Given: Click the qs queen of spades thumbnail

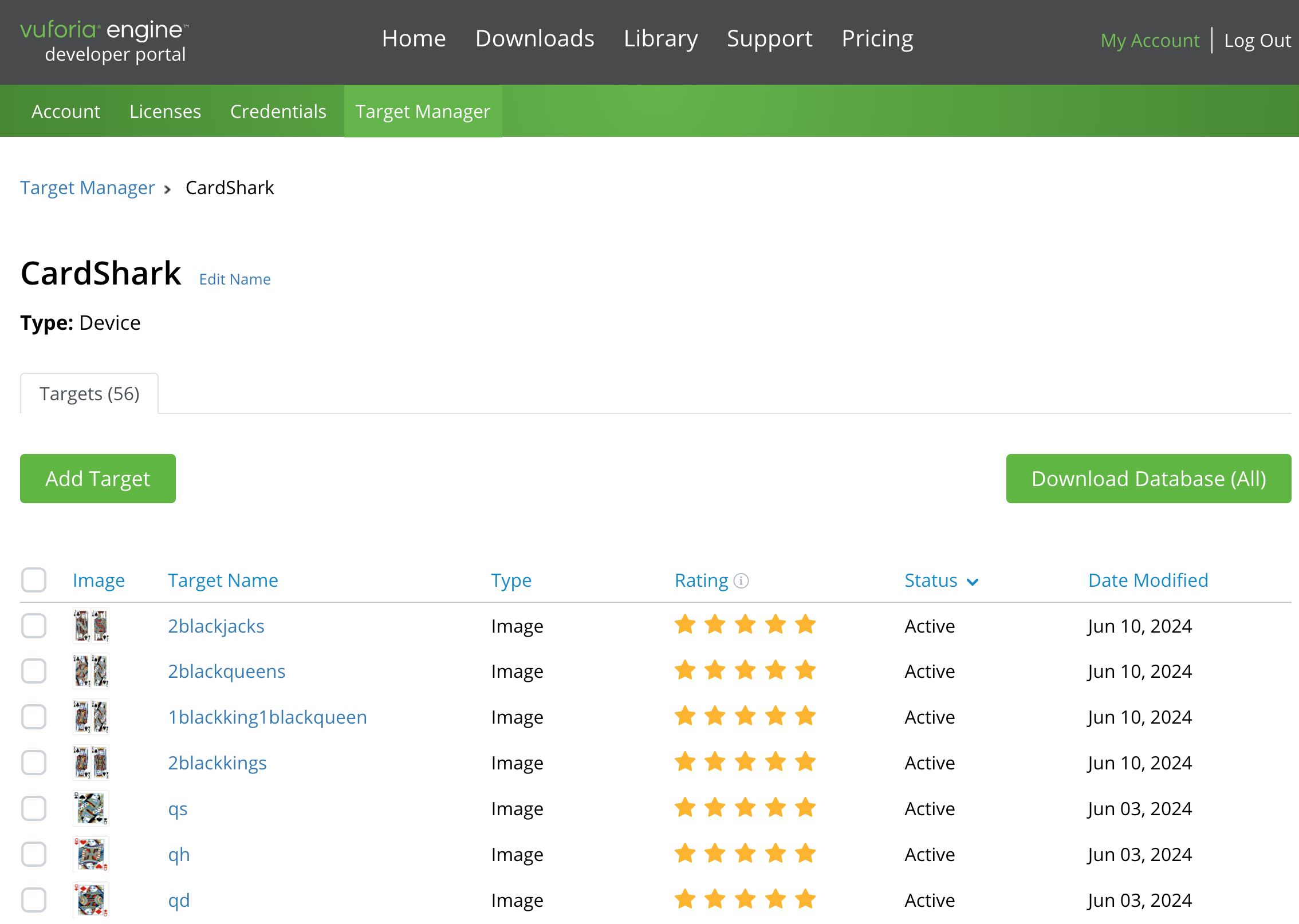Looking at the screenshot, I should point(91,808).
